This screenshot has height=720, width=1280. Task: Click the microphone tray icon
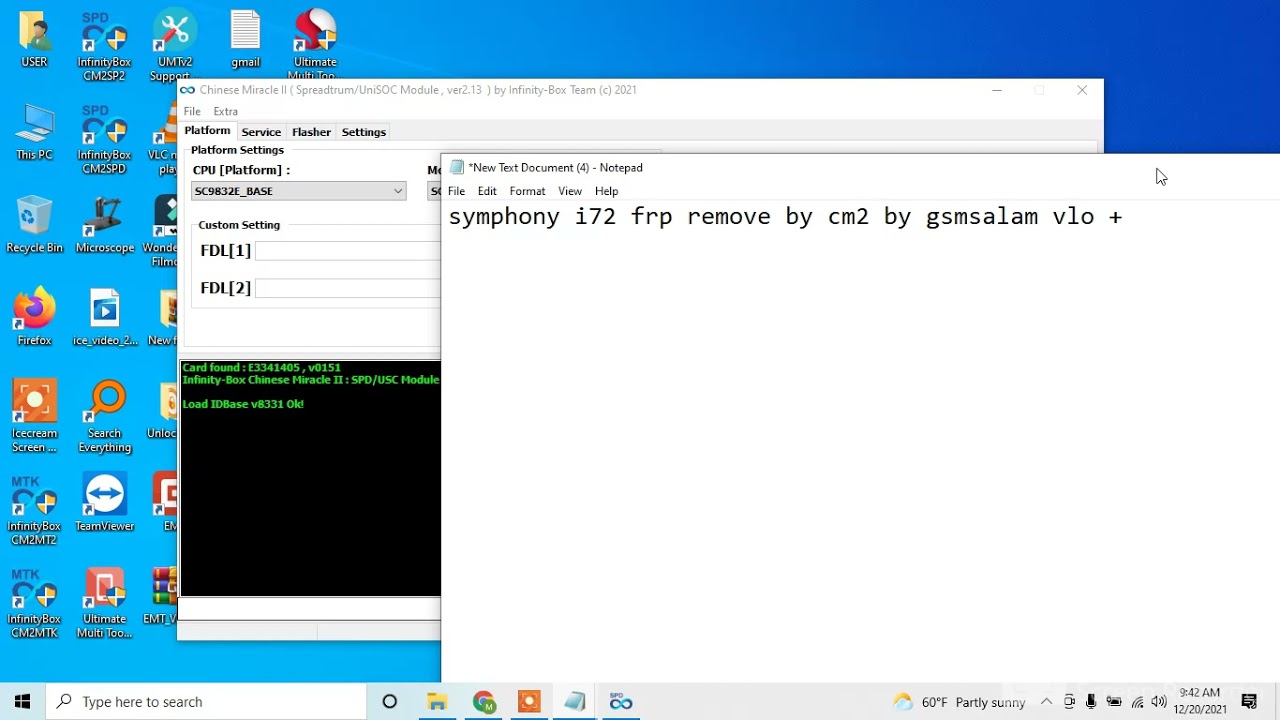[x=1091, y=701]
